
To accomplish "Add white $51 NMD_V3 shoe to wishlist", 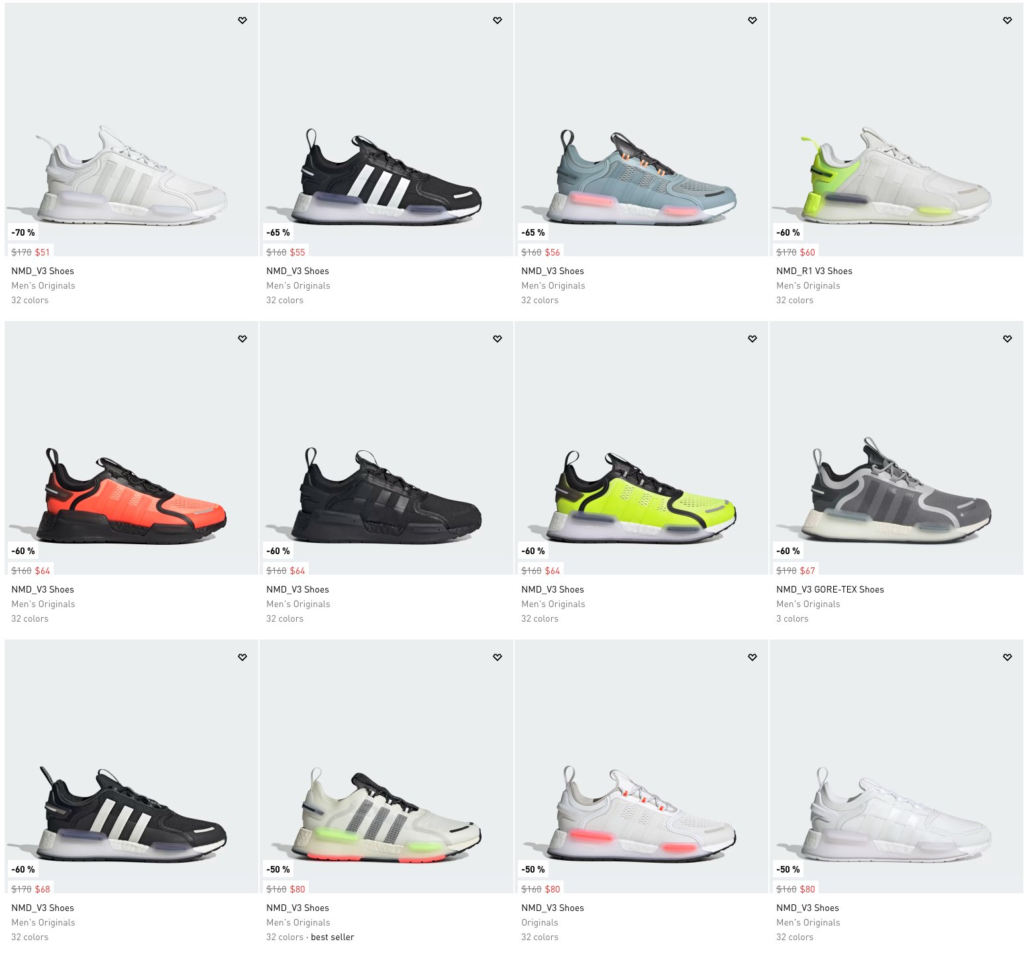I will click(242, 20).
